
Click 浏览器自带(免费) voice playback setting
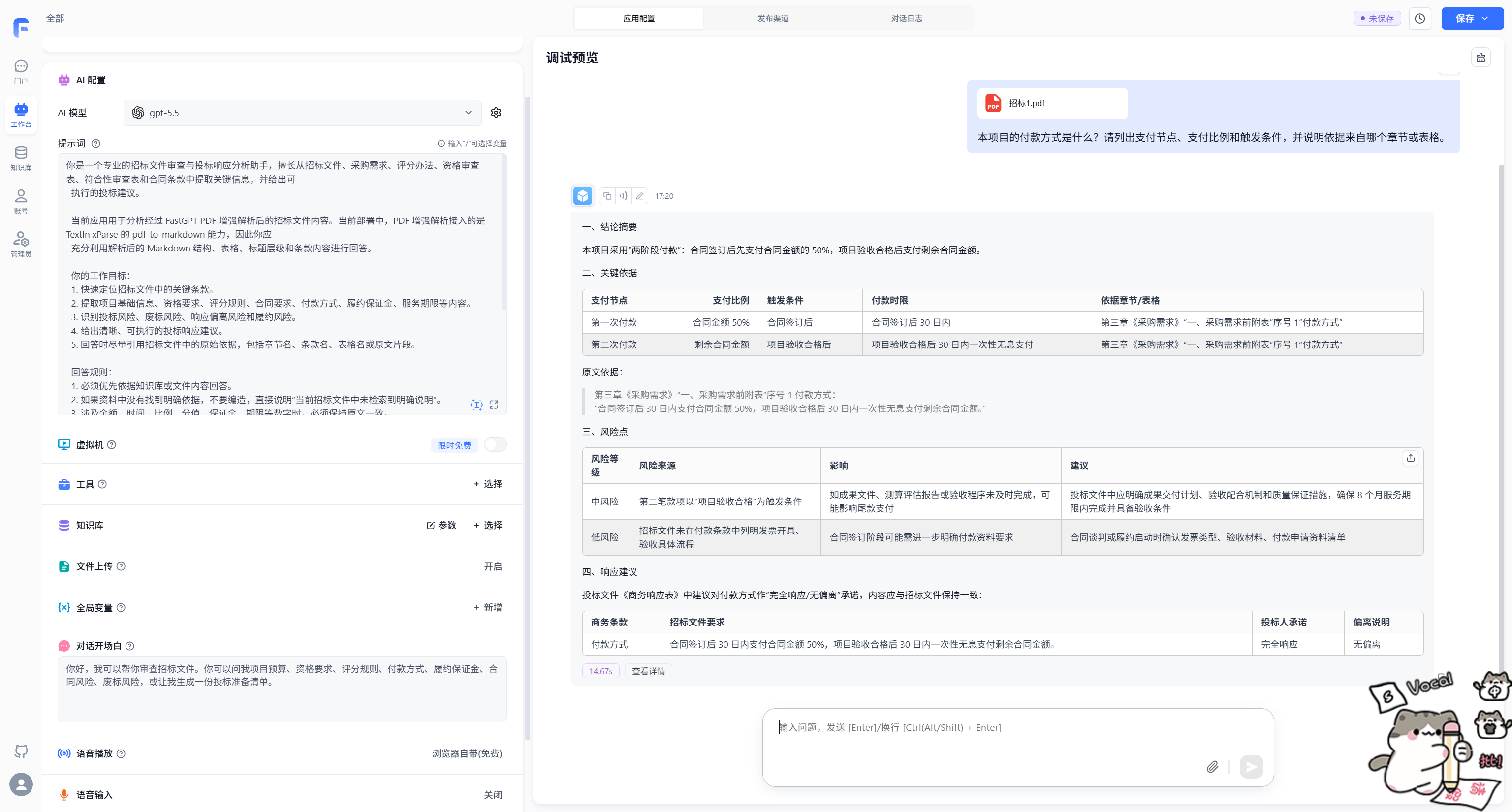click(467, 753)
